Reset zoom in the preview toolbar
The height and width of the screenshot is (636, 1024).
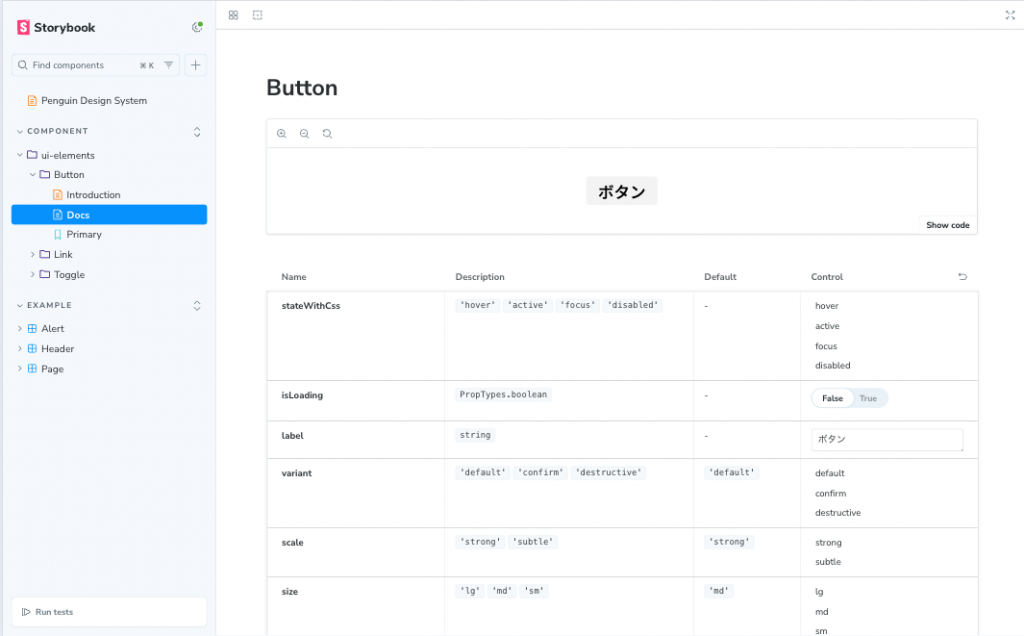coord(327,133)
